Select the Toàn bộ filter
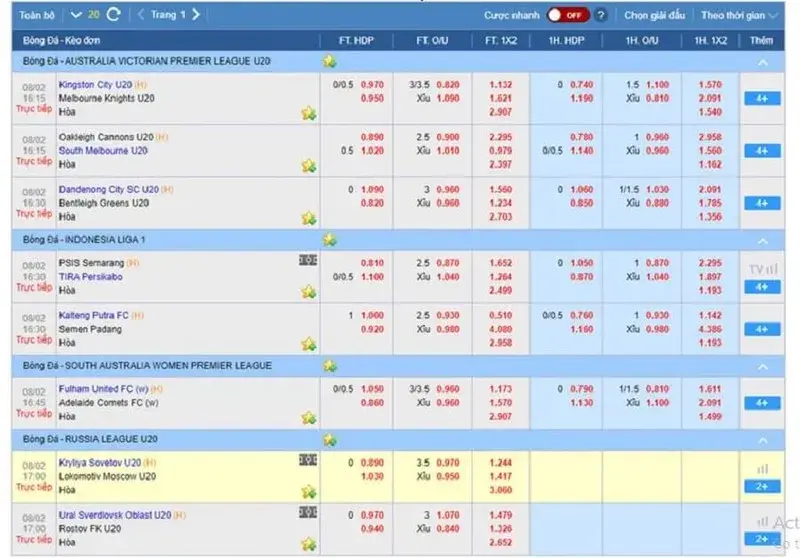 (37, 15)
